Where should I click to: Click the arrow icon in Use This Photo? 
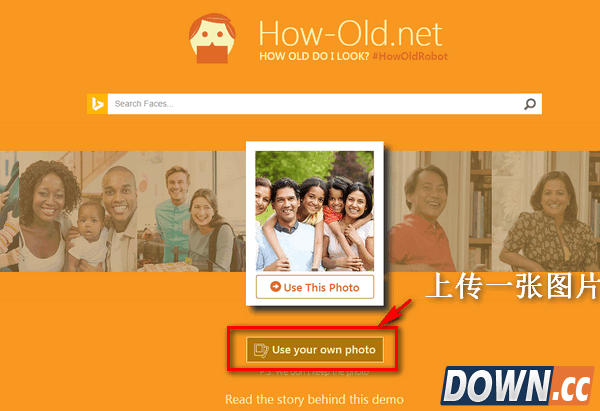click(275, 286)
